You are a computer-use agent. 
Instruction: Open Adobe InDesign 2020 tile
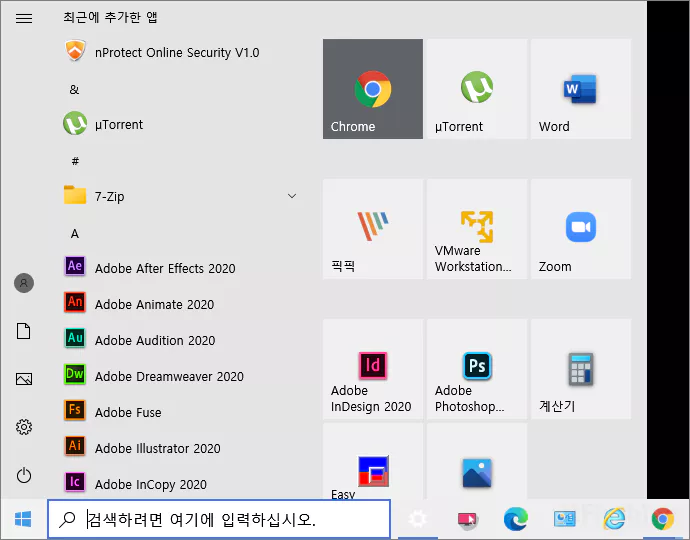373,369
